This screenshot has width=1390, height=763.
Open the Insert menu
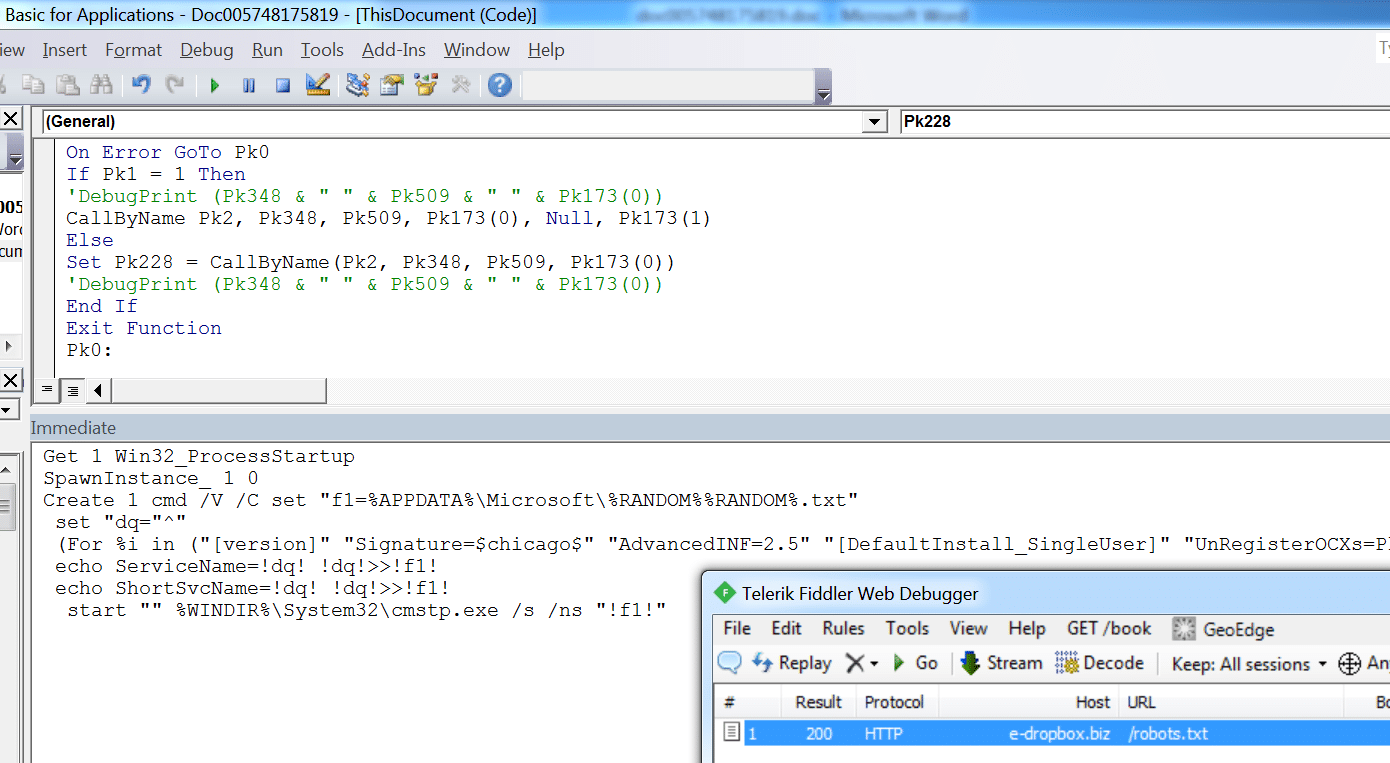coord(64,50)
